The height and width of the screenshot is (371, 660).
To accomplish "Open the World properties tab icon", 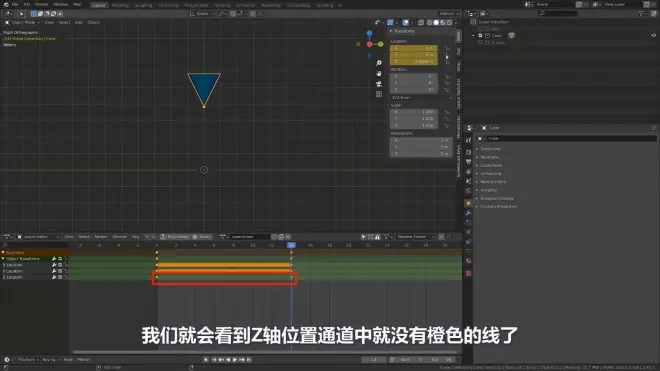I will click(468, 192).
